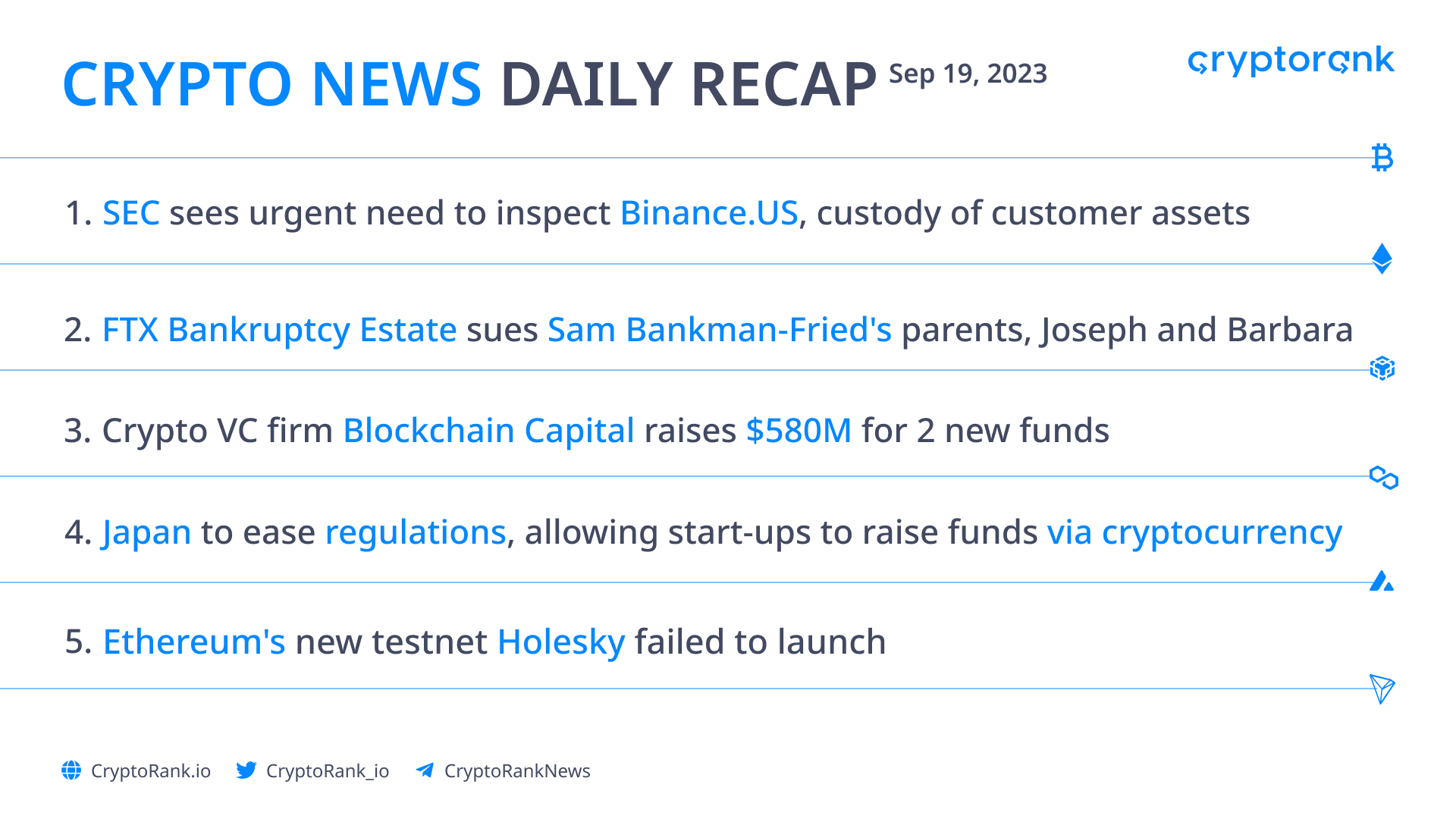
Task: Click the $580M amount highlight
Action: point(799,431)
